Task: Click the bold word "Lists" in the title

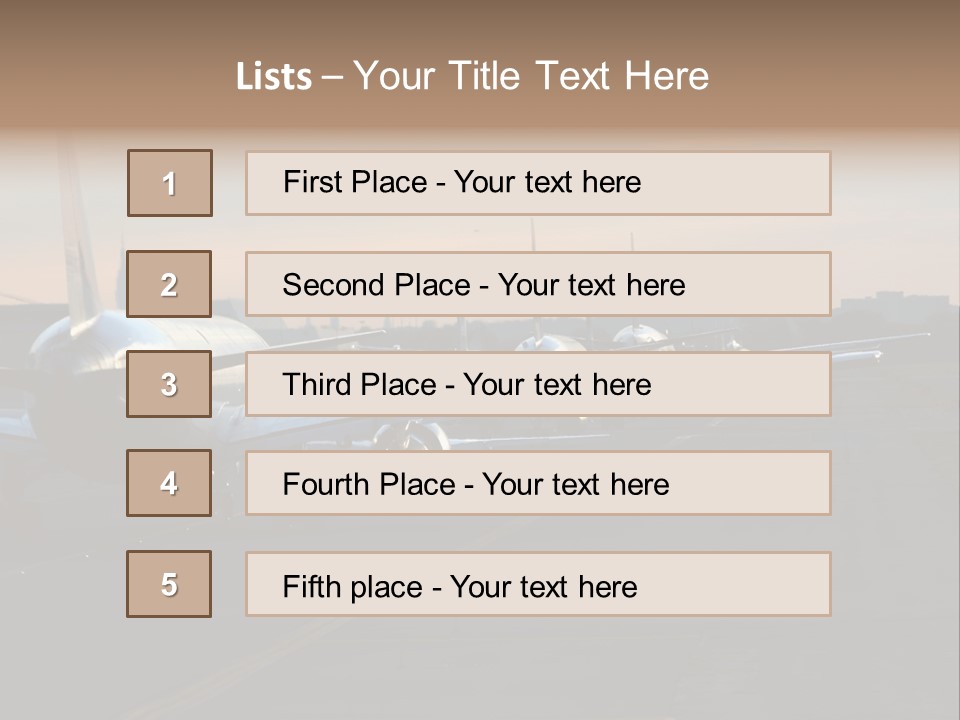Action: (274, 77)
